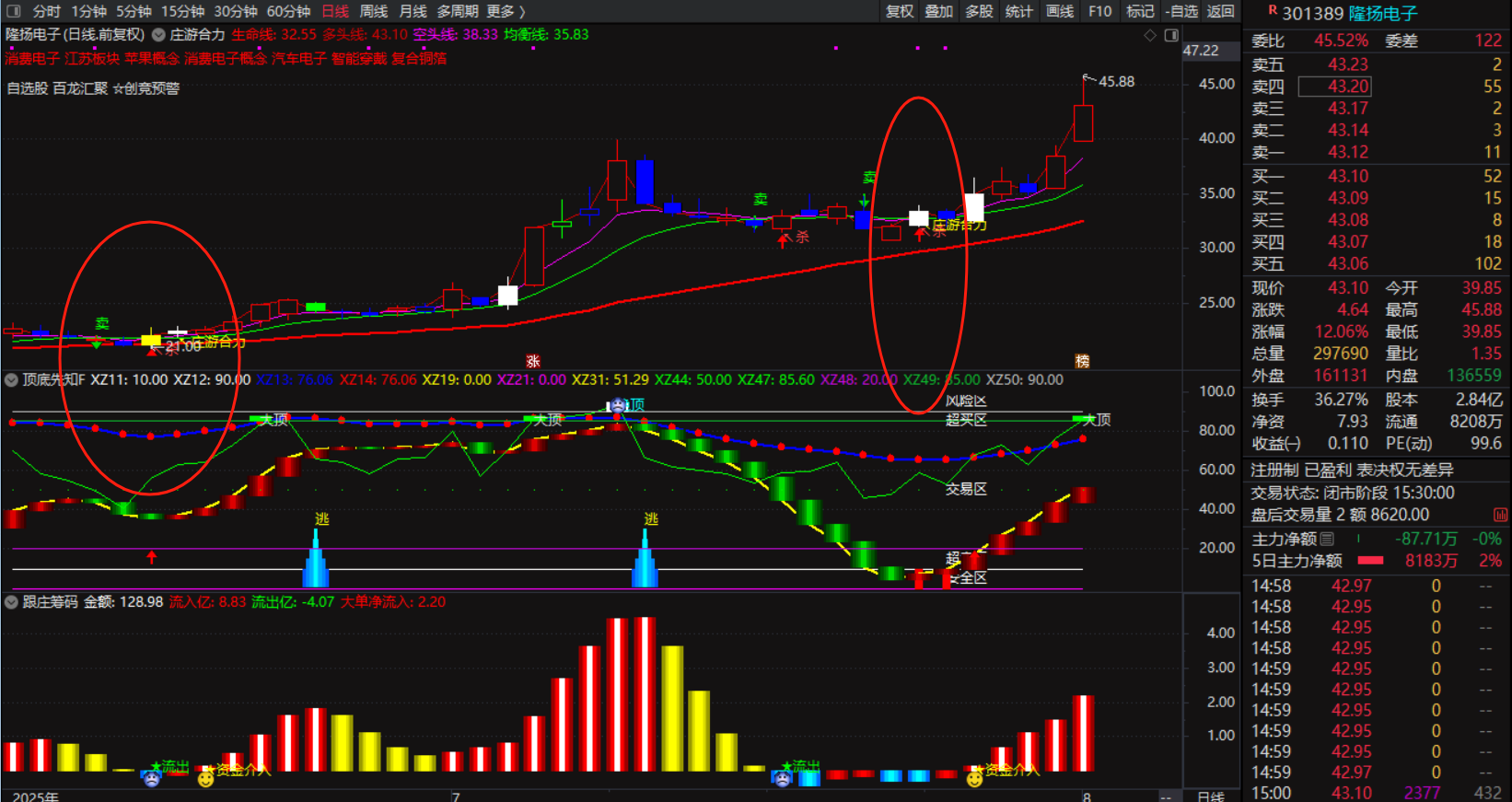Remove stock via the -自选 button
Image resolution: width=1512 pixels, height=802 pixels.
pyautogui.click(x=1181, y=11)
